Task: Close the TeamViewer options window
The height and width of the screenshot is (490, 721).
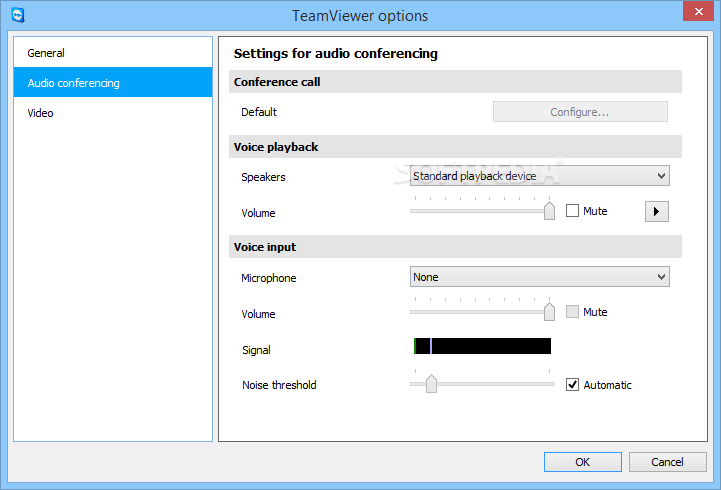Action: coord(696,12)
